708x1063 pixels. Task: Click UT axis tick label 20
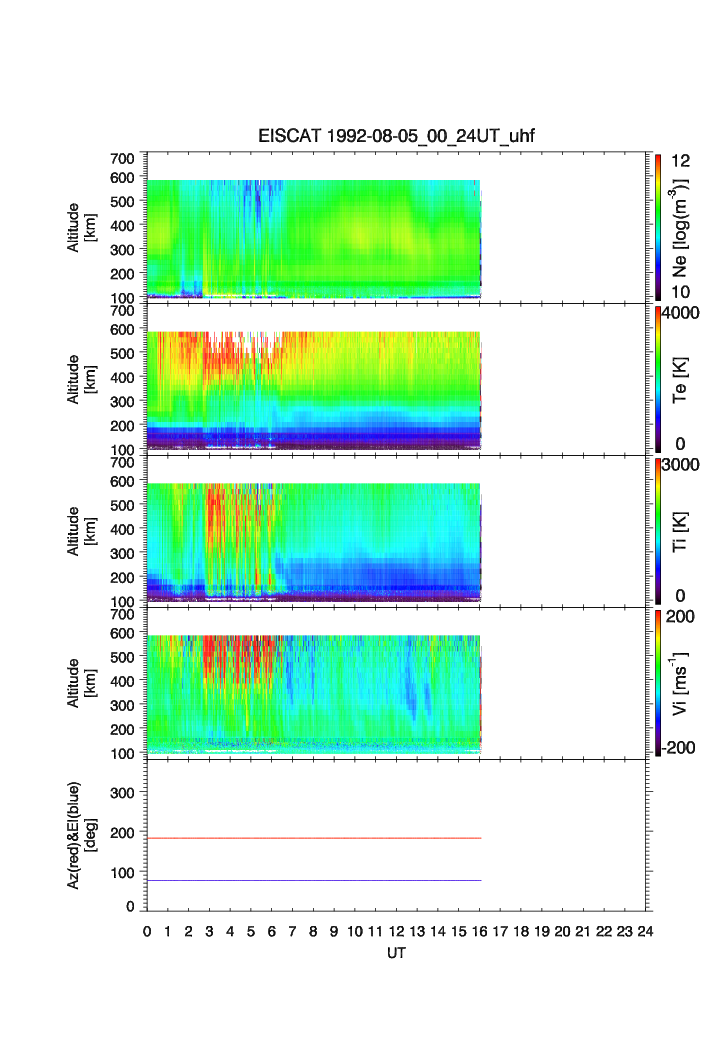click(x=562, y=931)
